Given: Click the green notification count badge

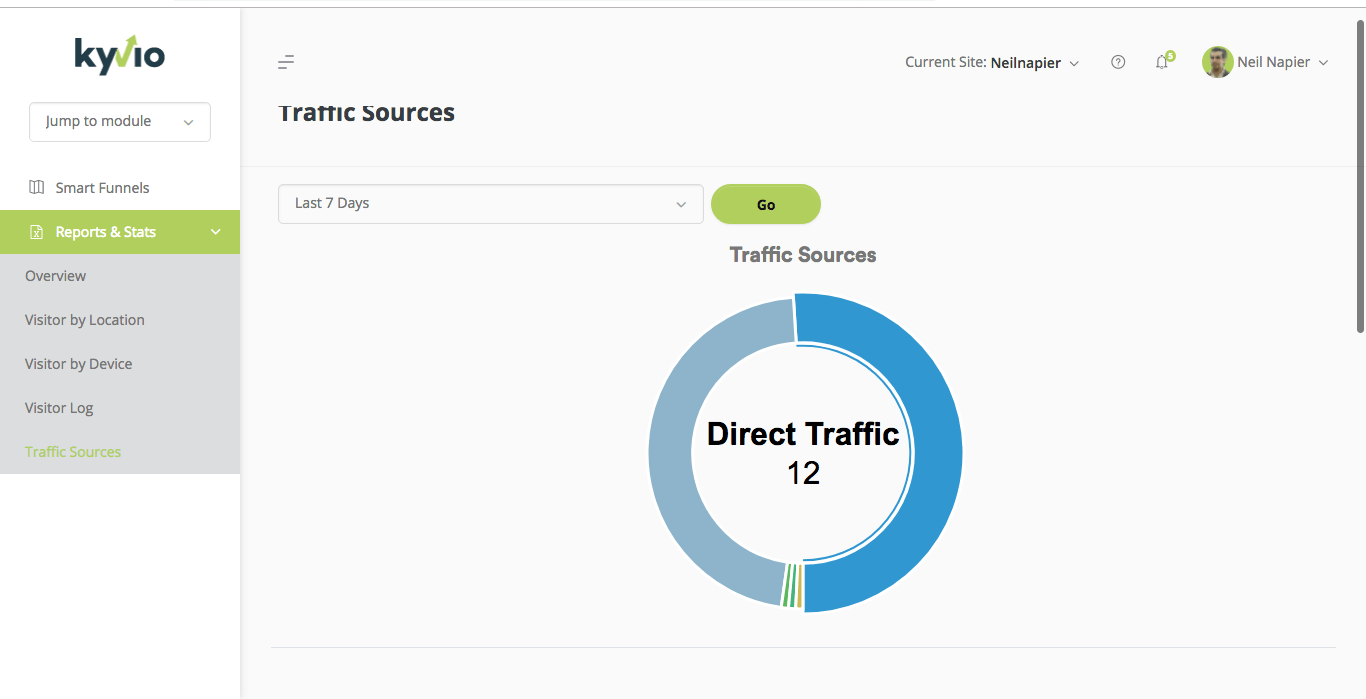Looking at the screenshot, I should pyautogui.click(x=1170, y=56).
